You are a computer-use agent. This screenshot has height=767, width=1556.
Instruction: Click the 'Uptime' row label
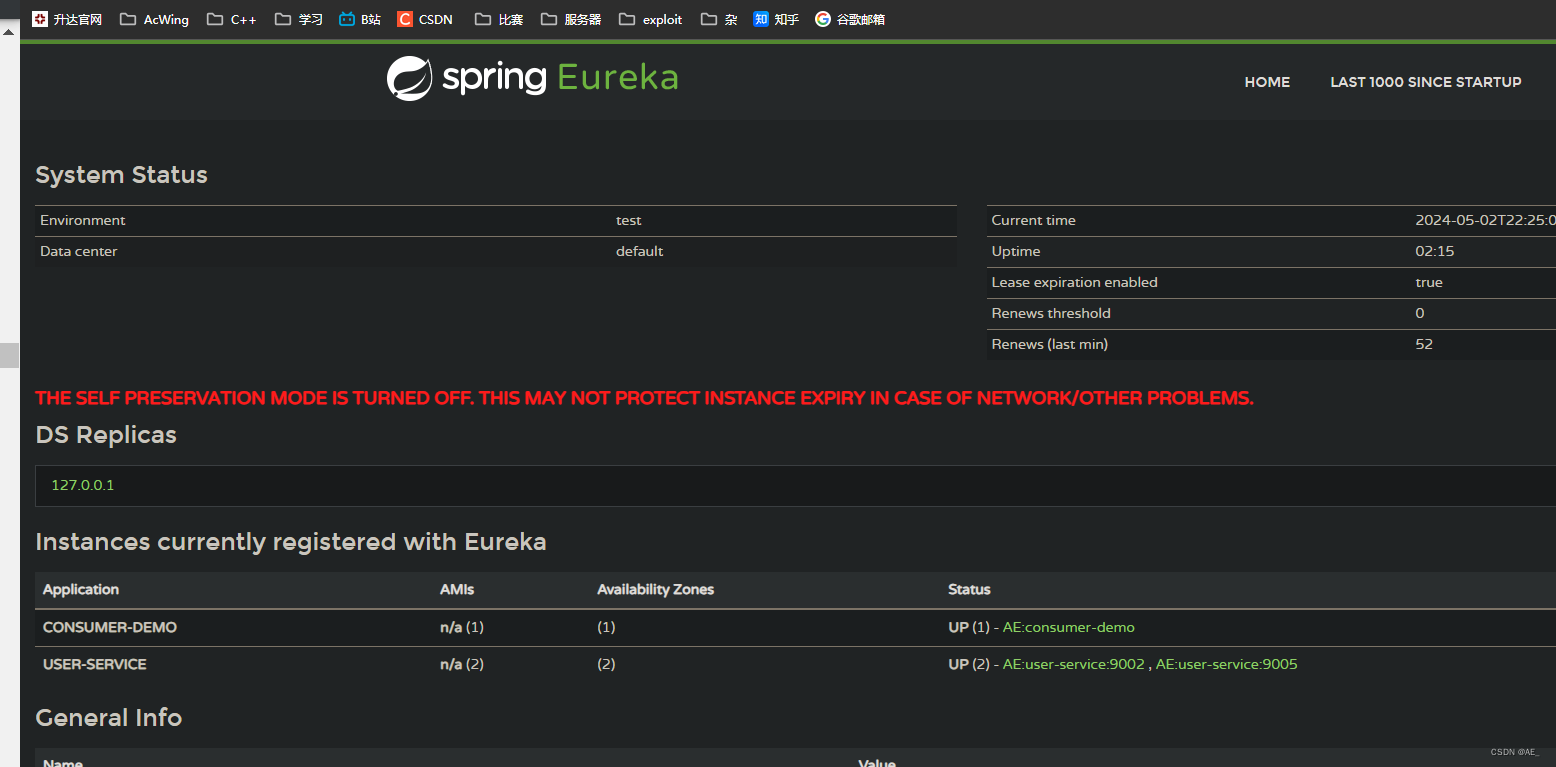point(1016,251)
